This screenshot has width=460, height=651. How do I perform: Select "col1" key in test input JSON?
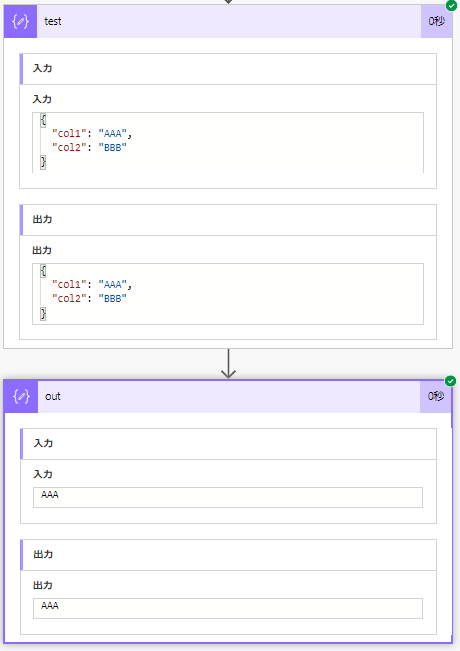[69, 133]
